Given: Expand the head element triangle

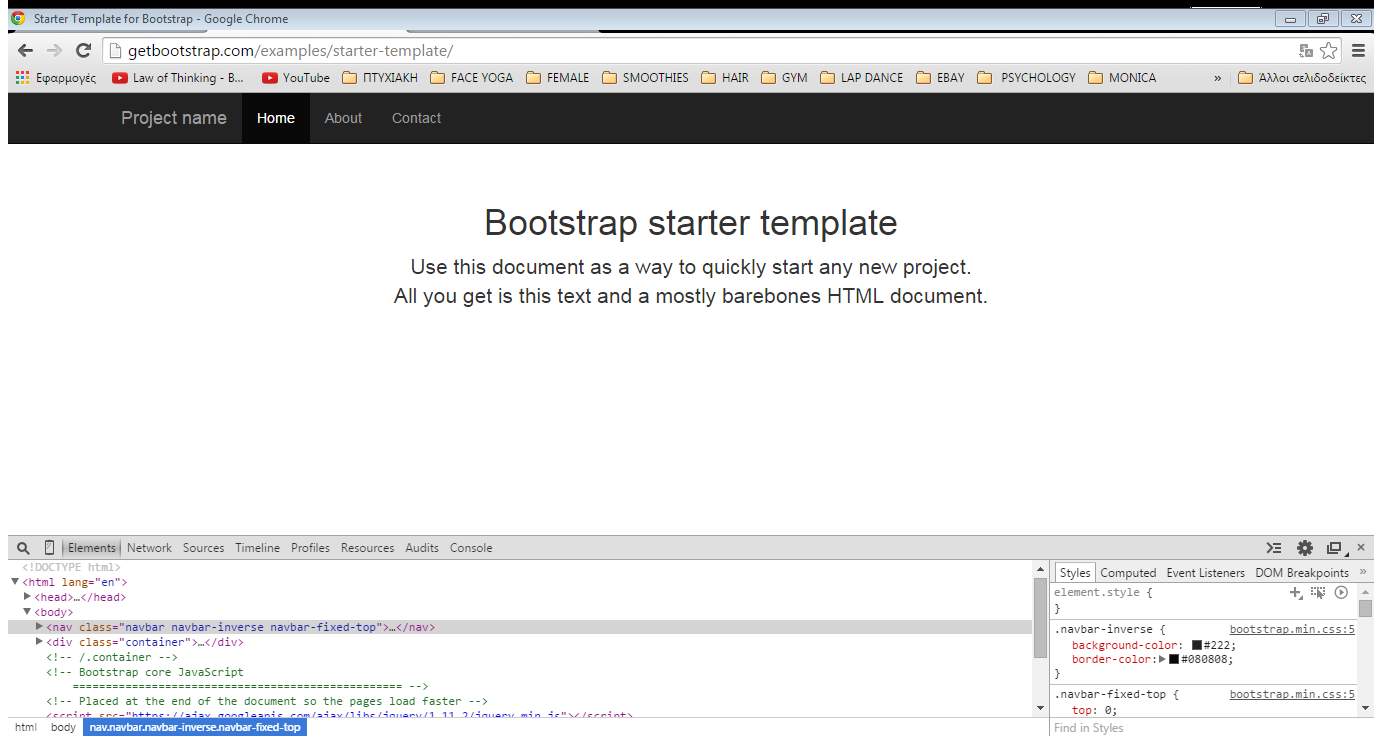Looking at the screenshot, I should click(x=28, y=597).
